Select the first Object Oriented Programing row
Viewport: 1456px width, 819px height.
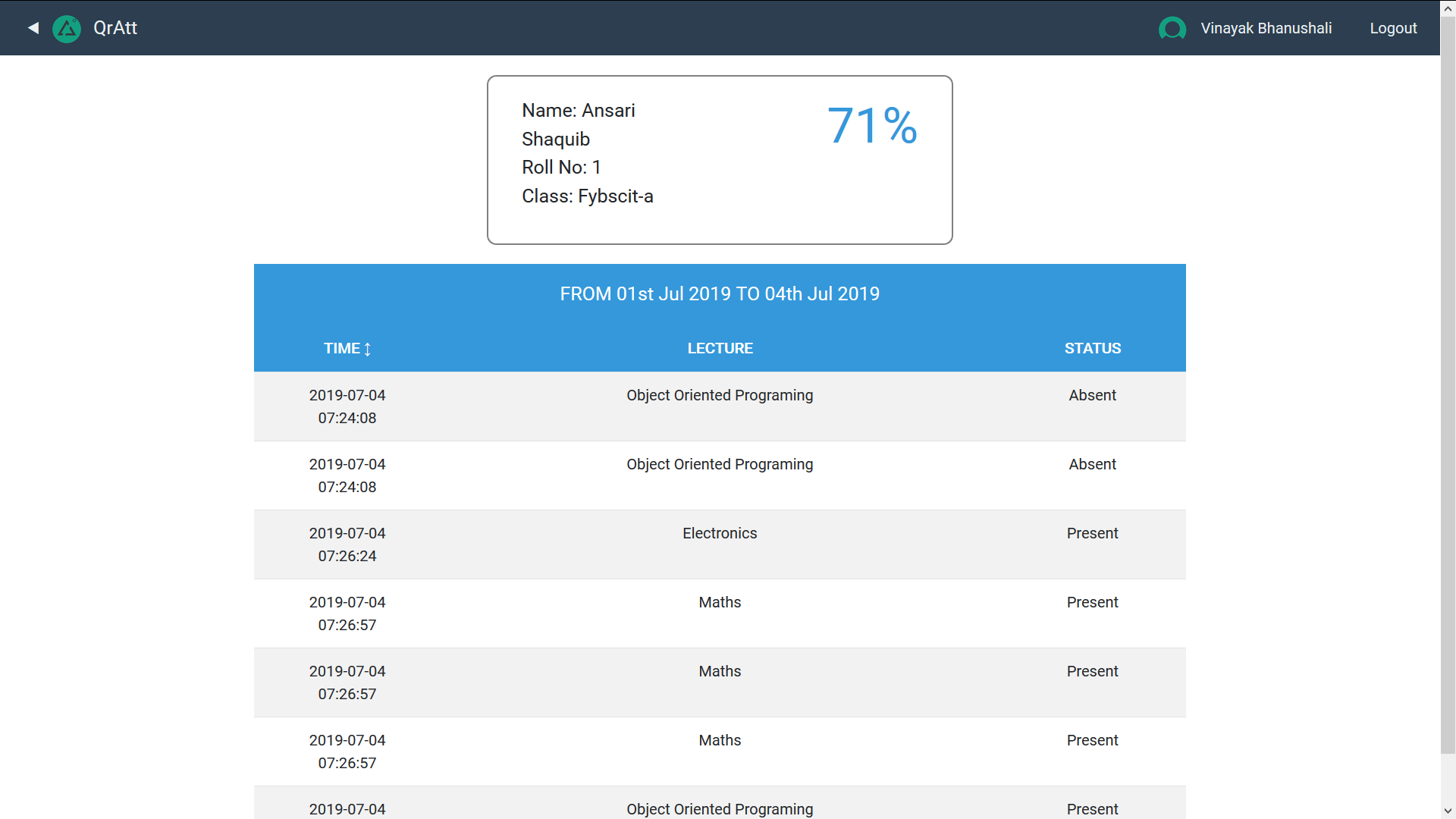tap(720, 395)
